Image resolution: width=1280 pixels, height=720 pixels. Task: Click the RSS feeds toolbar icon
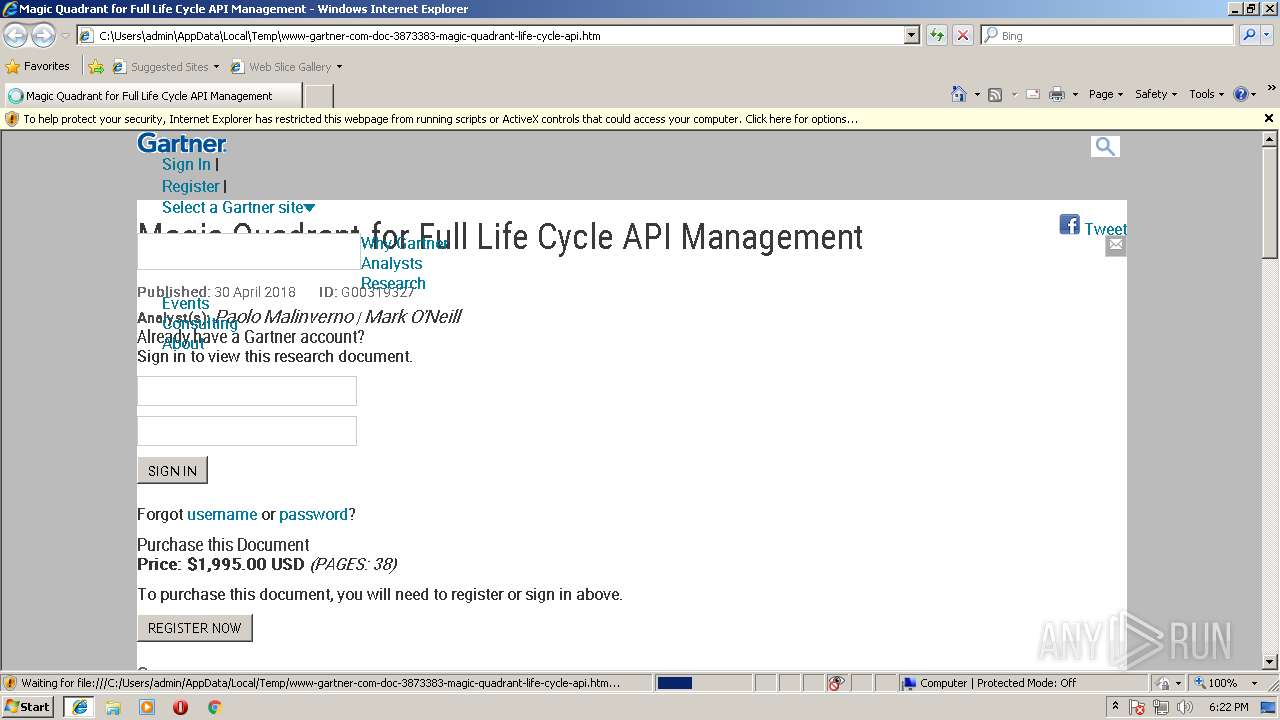995,94
